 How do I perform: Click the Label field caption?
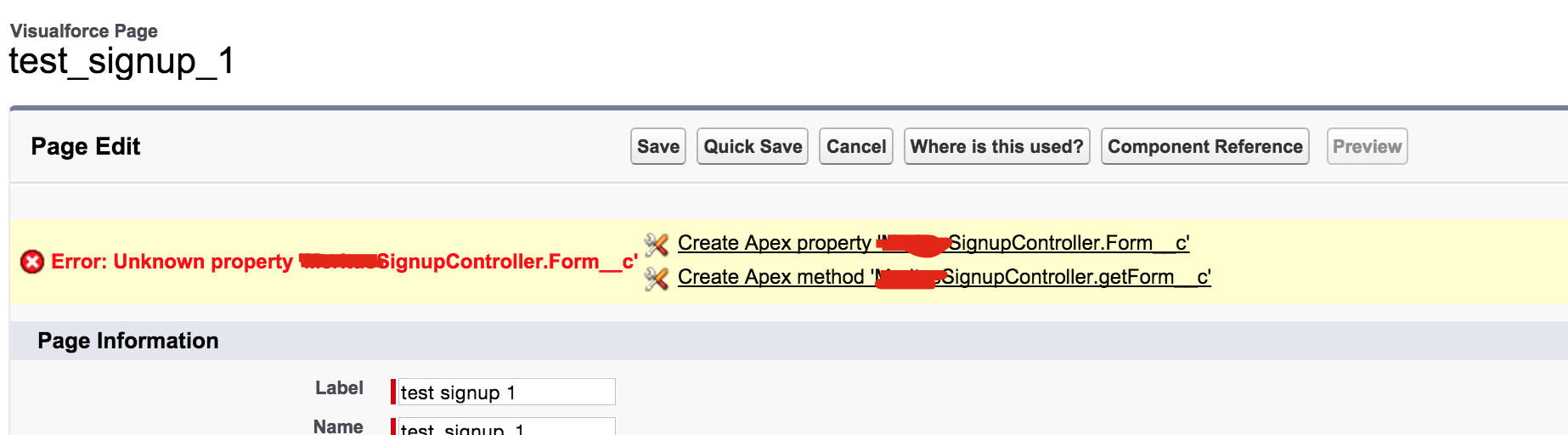pyautogui.click(x=339, y=388)
